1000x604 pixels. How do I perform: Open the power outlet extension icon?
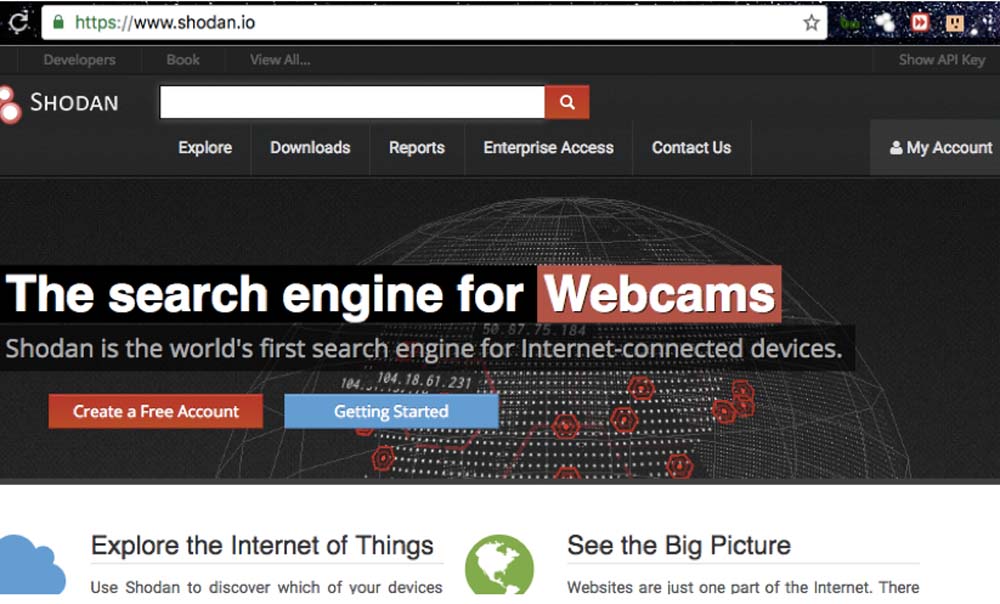click(955, 23)
